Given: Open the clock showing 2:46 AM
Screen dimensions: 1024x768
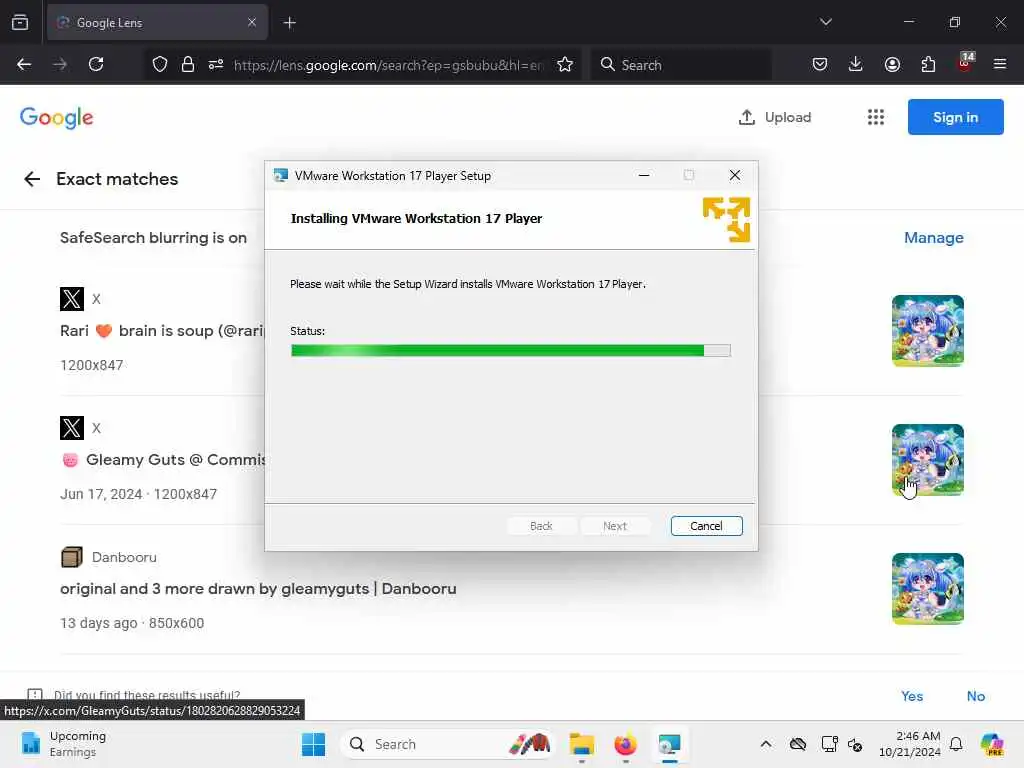Looking at the screenshot, I should coord(910,744).
